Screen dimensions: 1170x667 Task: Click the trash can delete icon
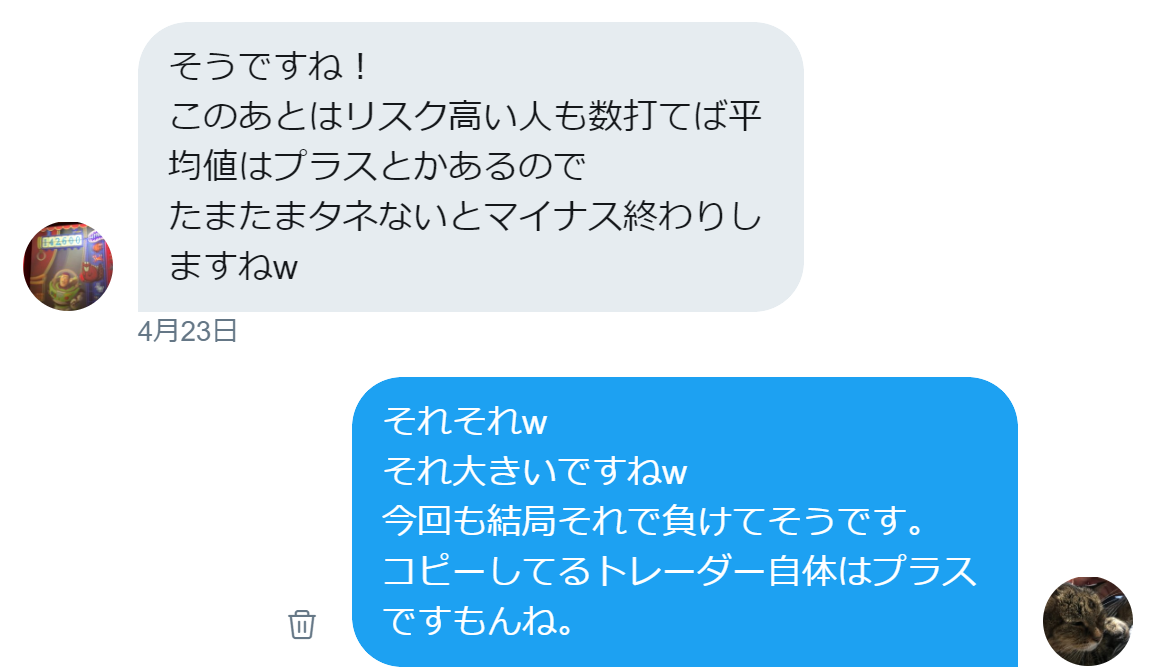coord(302,624)
